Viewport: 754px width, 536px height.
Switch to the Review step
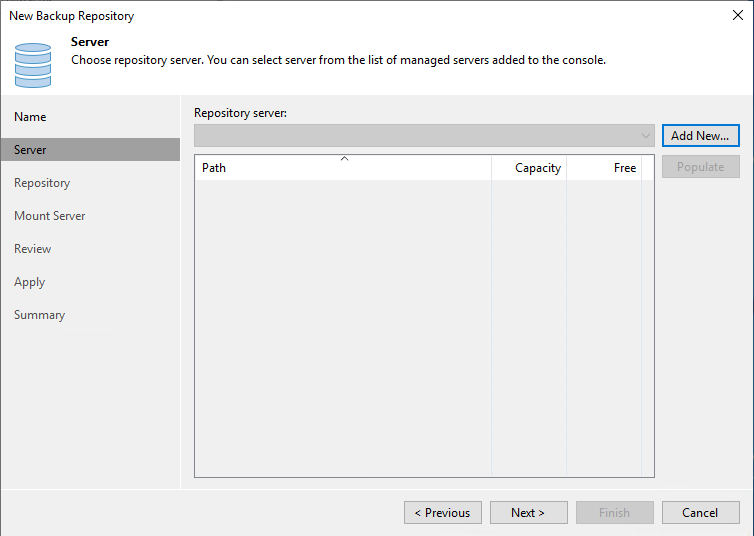tap(32, 249)
